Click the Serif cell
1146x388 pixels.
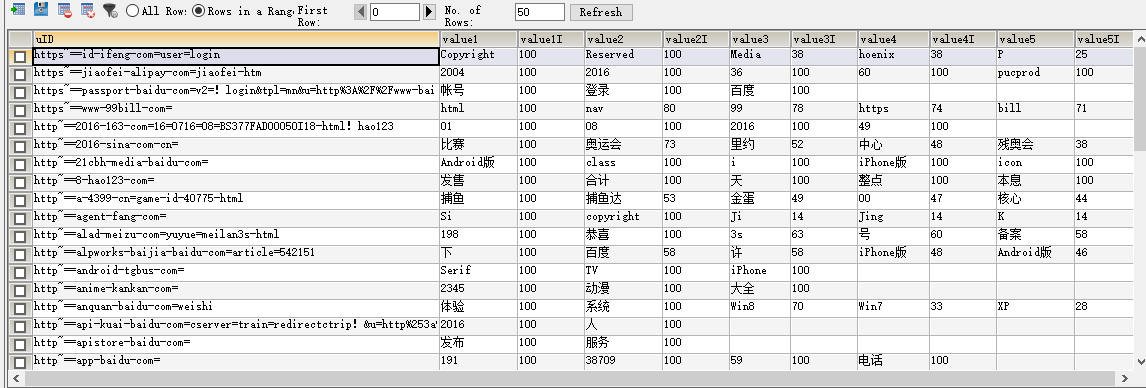479,272
